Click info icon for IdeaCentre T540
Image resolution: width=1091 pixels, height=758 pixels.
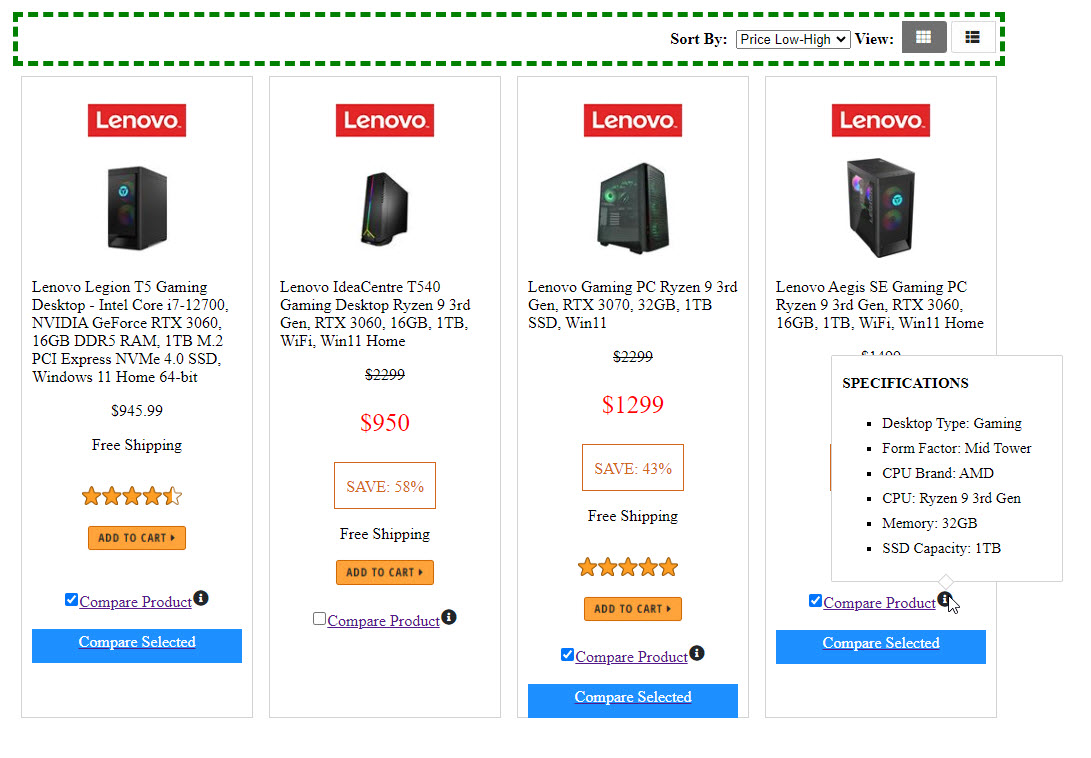449,617
